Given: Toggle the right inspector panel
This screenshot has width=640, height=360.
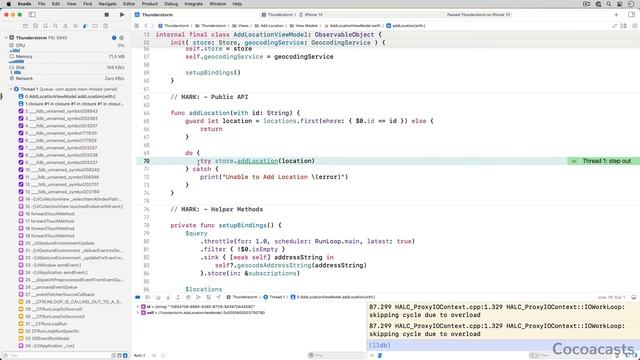Looking at the screenshot, I should click(631, 14).
